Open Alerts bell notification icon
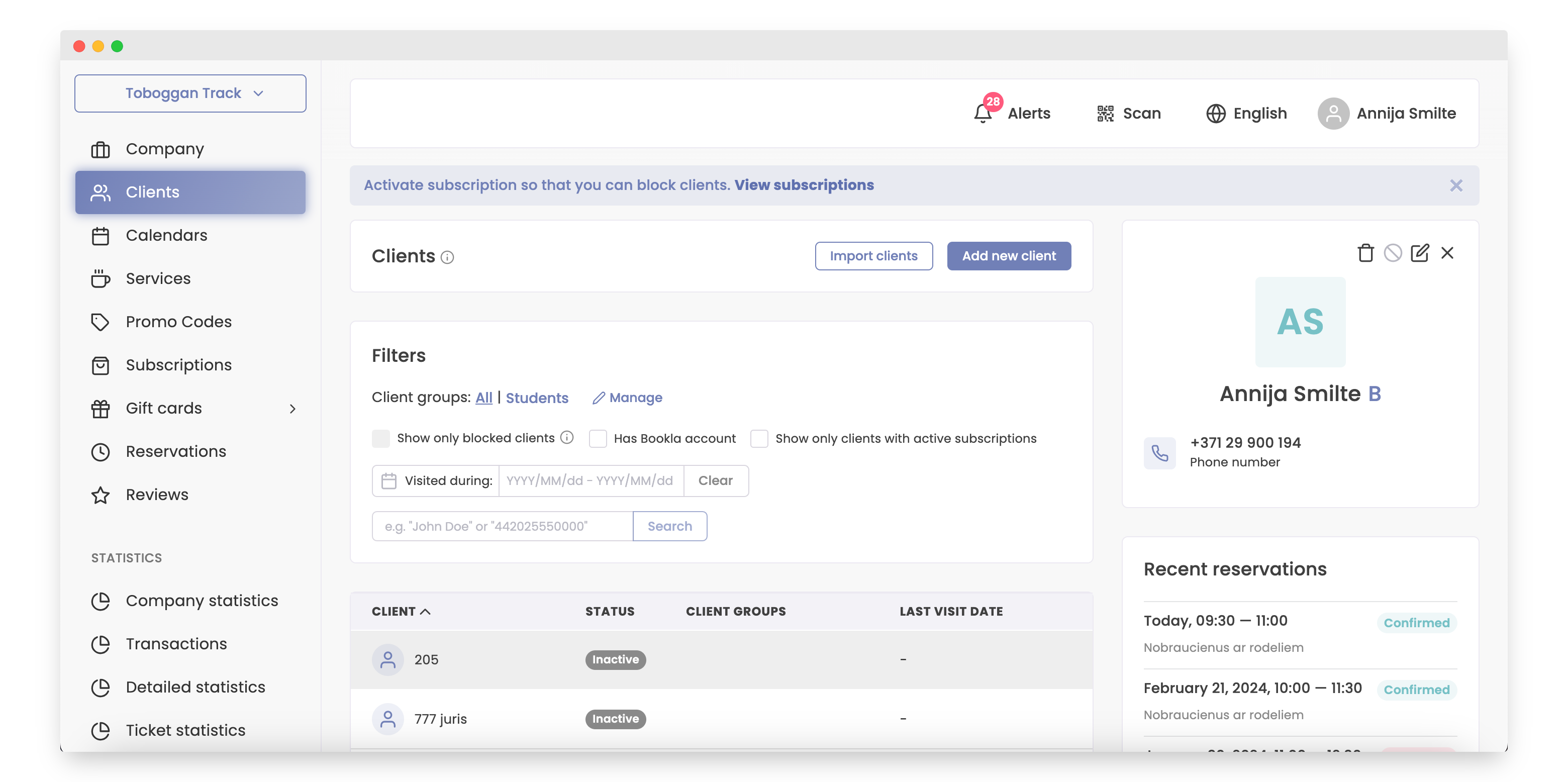 click(x=983, y=113)
